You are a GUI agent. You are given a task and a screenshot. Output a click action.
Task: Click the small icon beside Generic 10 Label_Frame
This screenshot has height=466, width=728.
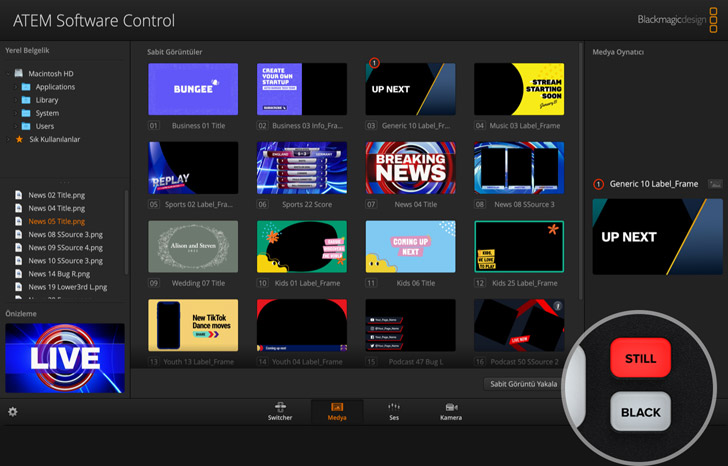pos(715,184)
